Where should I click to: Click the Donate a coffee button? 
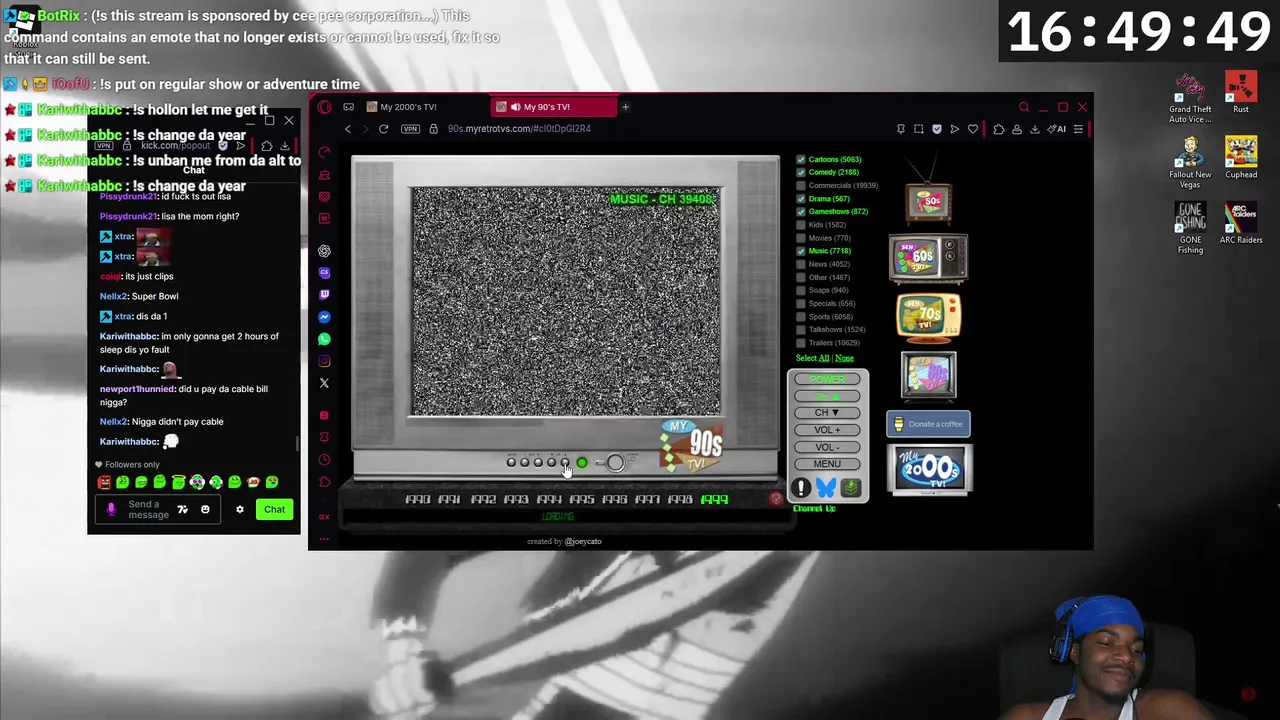point(928,424)
